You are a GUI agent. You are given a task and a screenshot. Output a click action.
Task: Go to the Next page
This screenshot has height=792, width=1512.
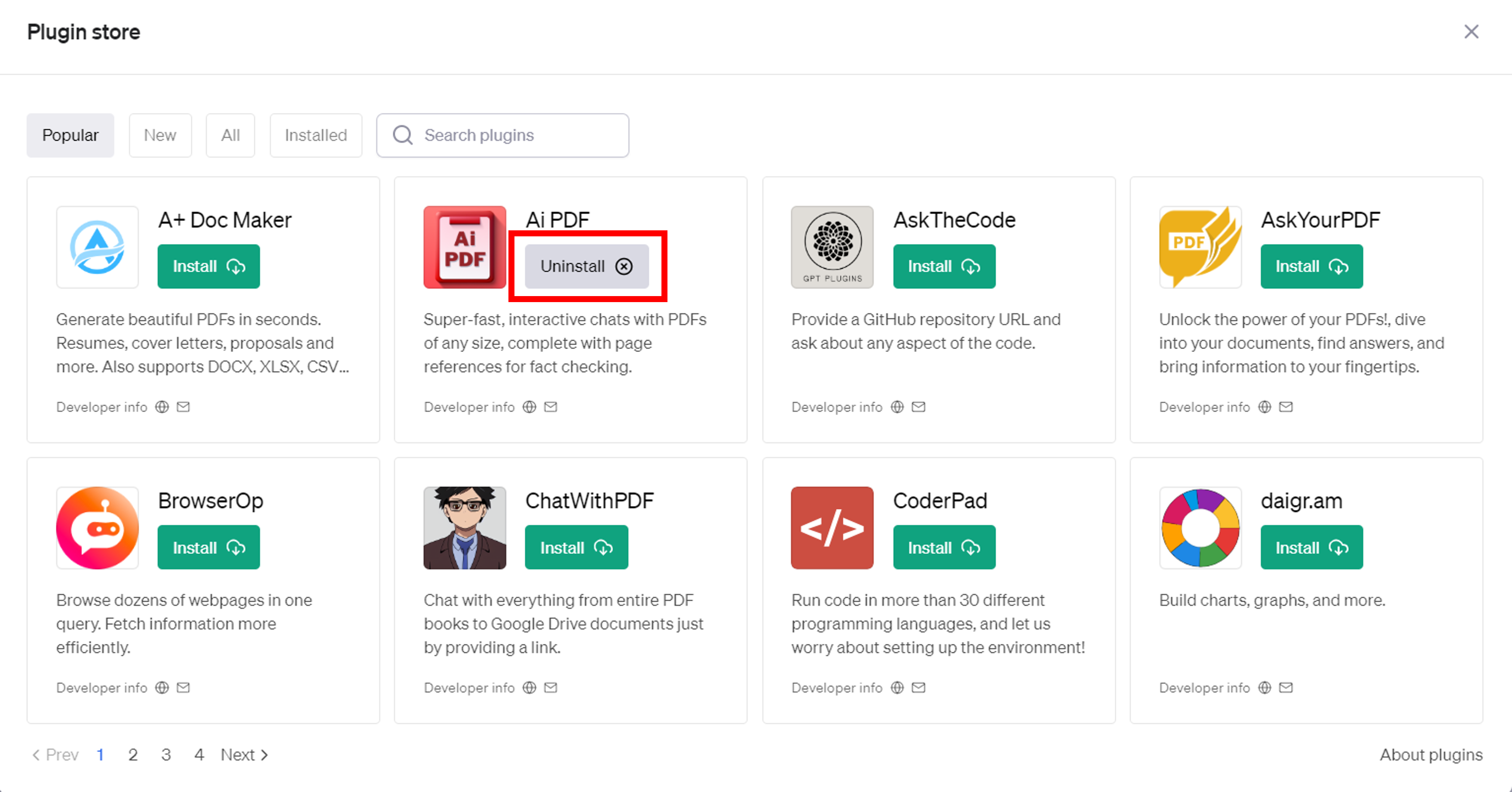[244, 755]
